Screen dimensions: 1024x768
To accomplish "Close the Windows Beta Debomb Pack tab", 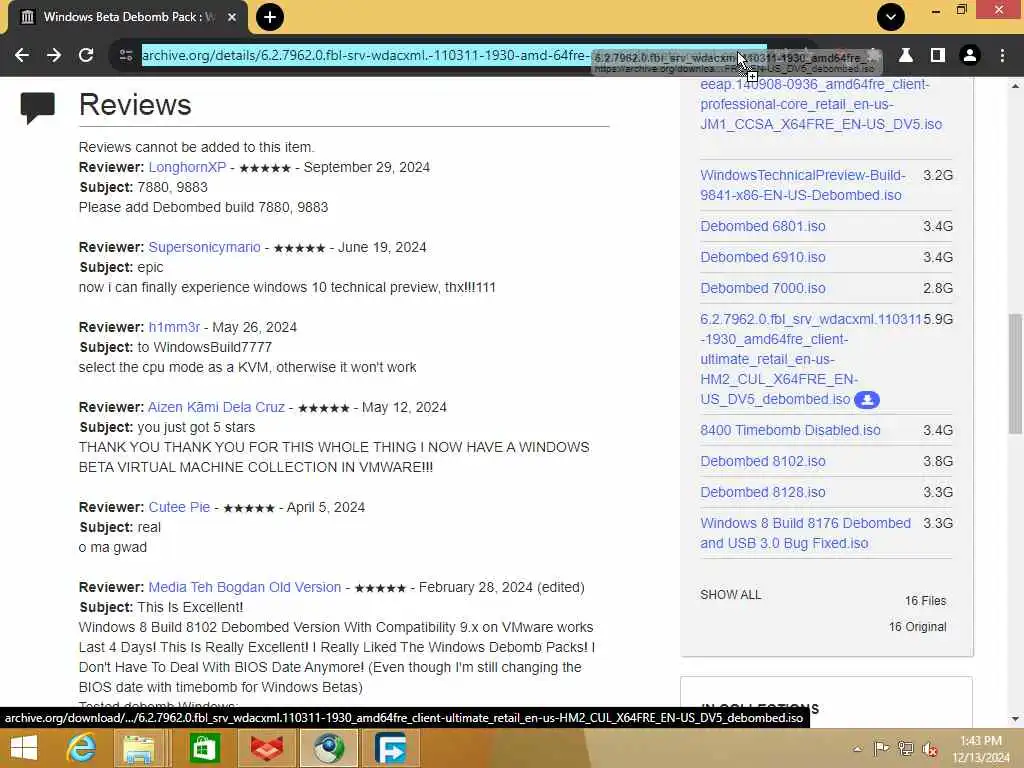I will [x=232, y=17].
